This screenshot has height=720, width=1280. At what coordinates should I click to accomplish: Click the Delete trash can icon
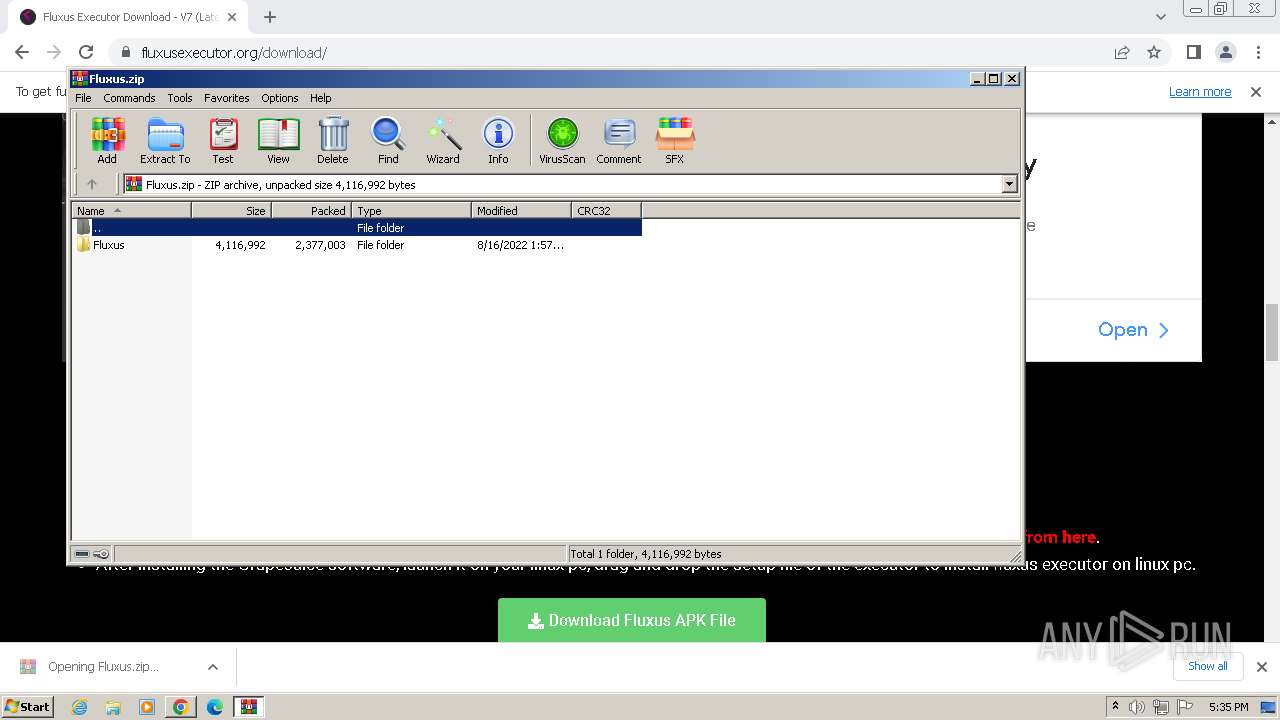[x=333, y=140]
